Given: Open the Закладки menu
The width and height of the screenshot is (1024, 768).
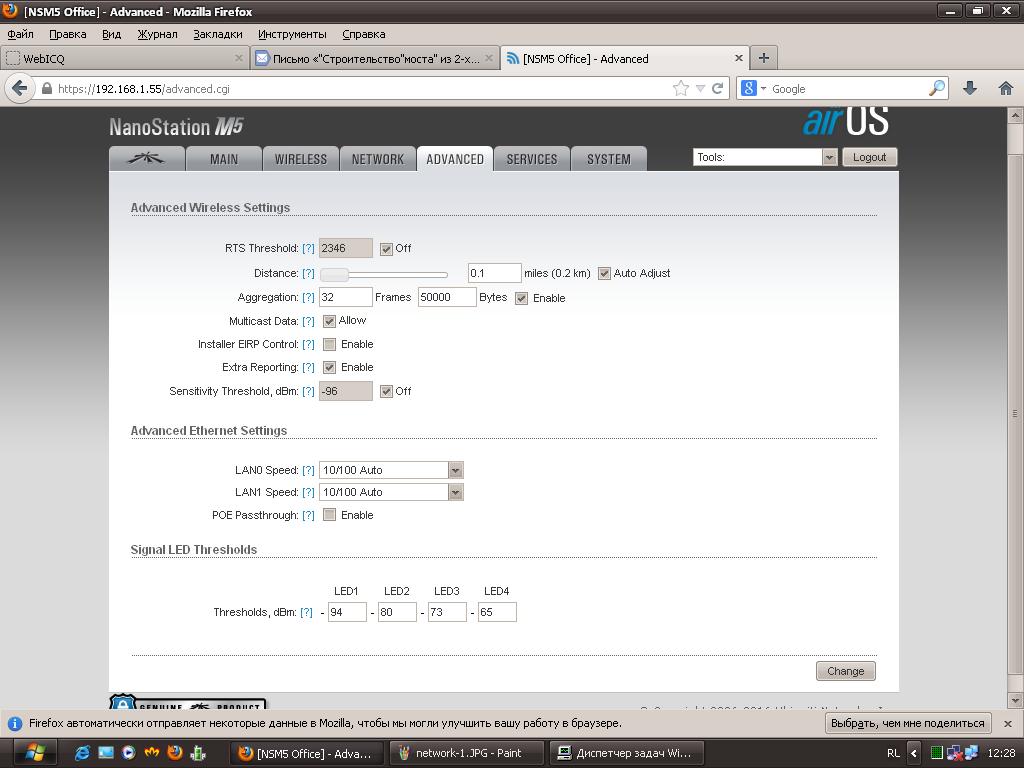Looking at the screenshot, I should point(217,34).
